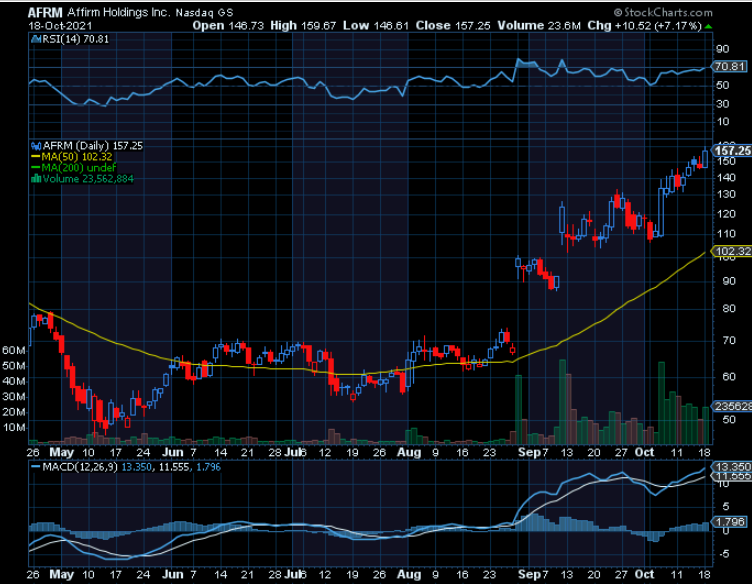Click the volume value tag on right axis
752x584 pixels.
732,407
